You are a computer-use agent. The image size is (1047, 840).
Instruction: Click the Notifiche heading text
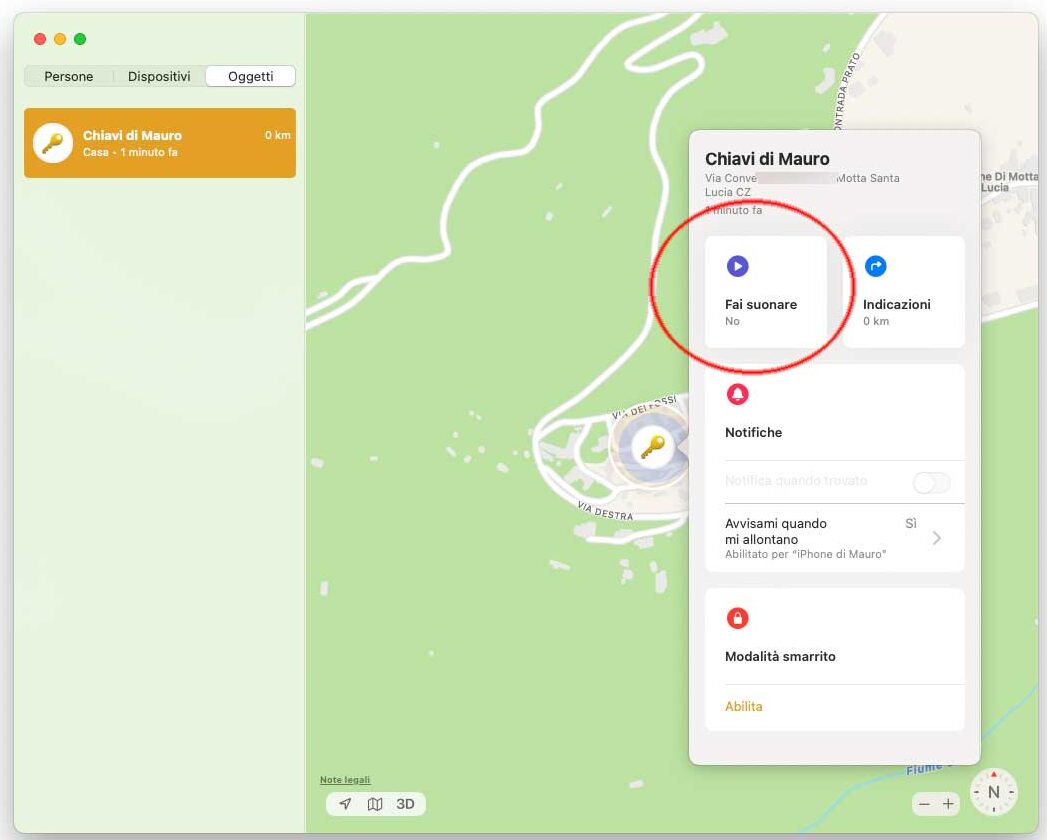(x=753, y=432)
